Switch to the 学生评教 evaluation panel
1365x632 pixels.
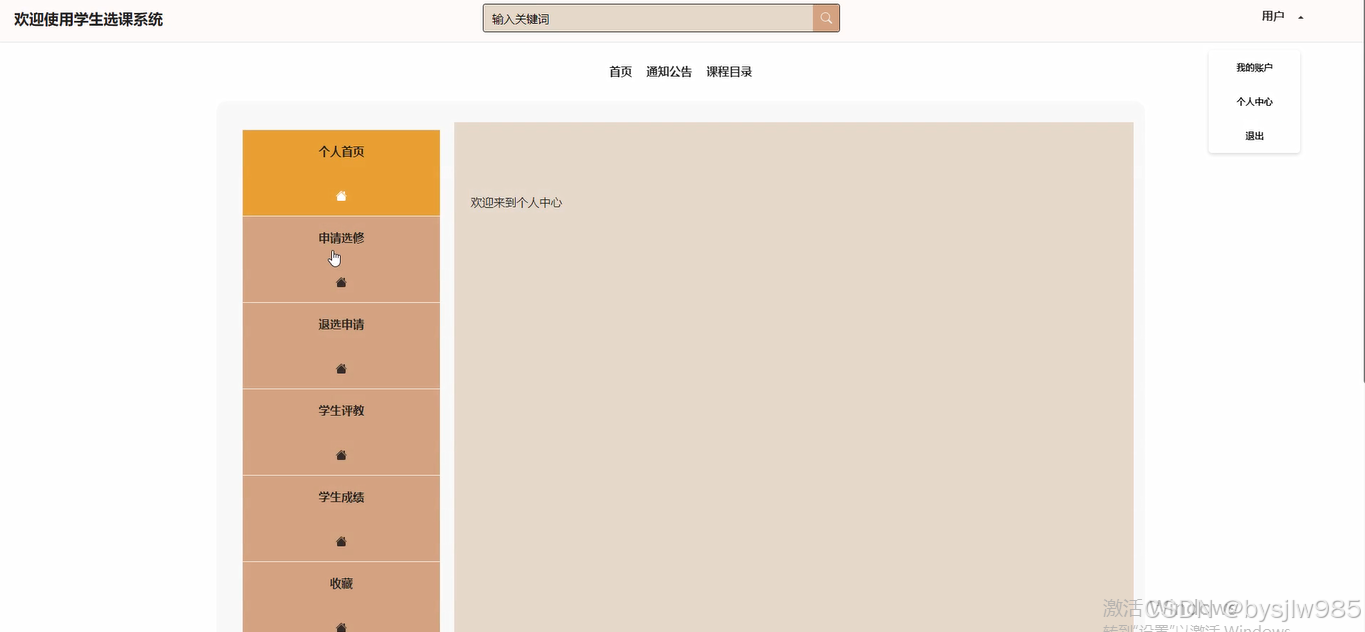[x=340, y=410]
